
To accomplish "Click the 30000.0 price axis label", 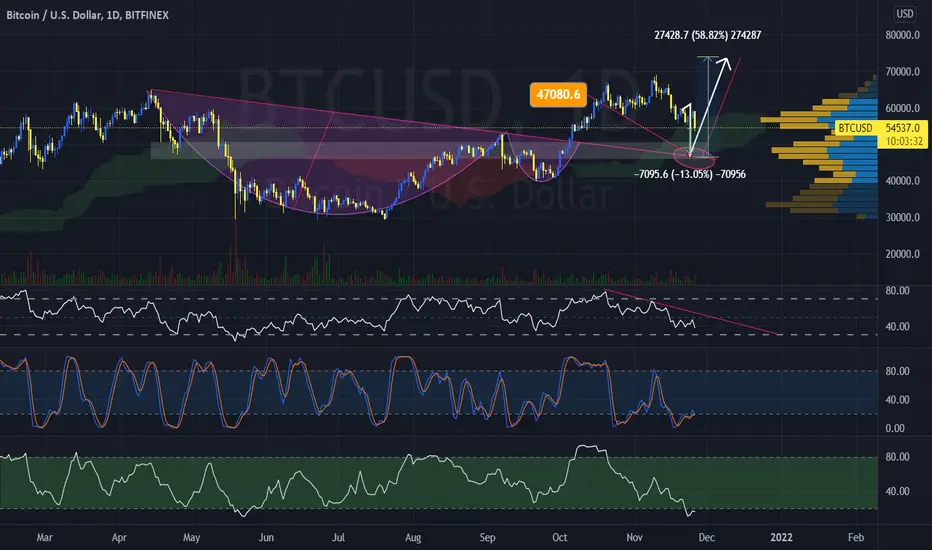I will pos(902,218).
